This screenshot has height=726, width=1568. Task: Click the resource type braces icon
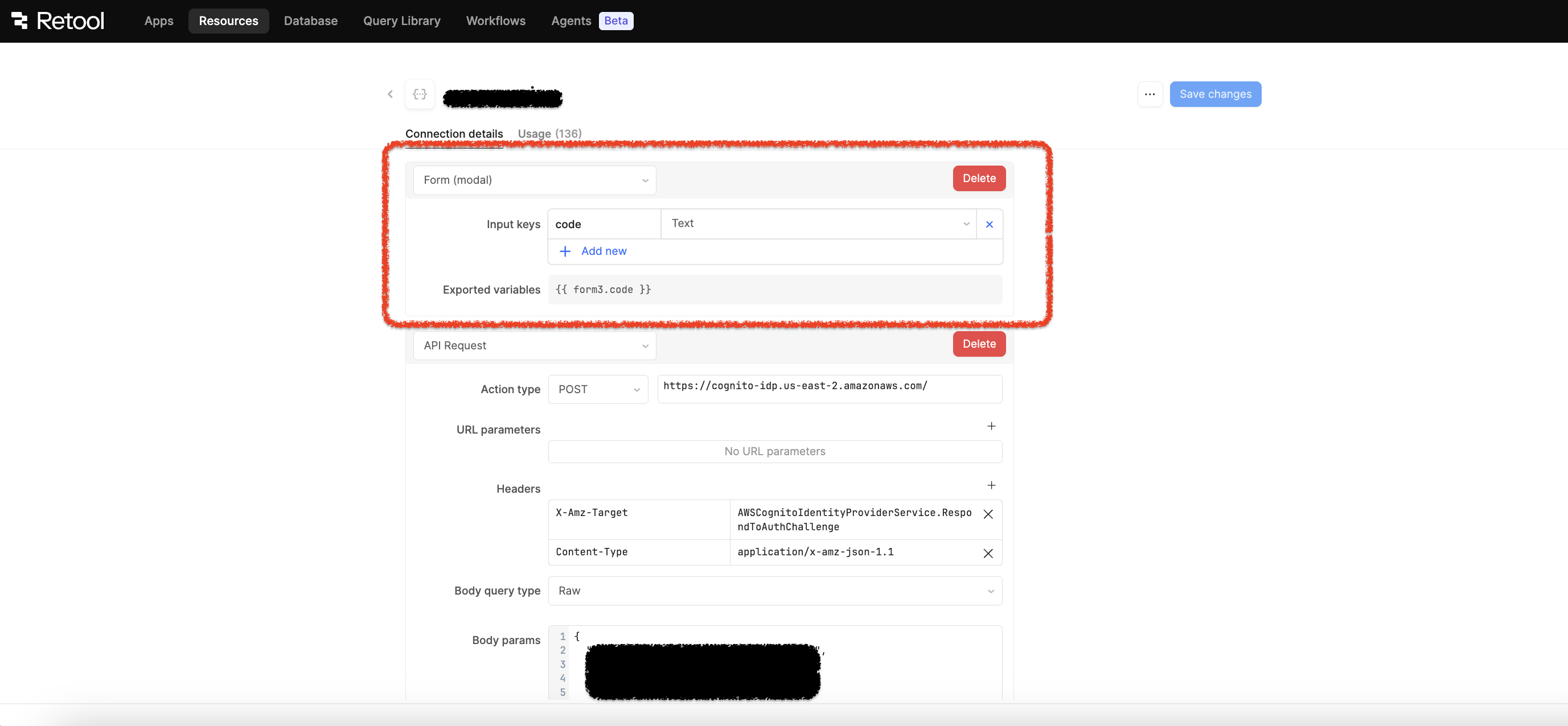pos(420,94)
